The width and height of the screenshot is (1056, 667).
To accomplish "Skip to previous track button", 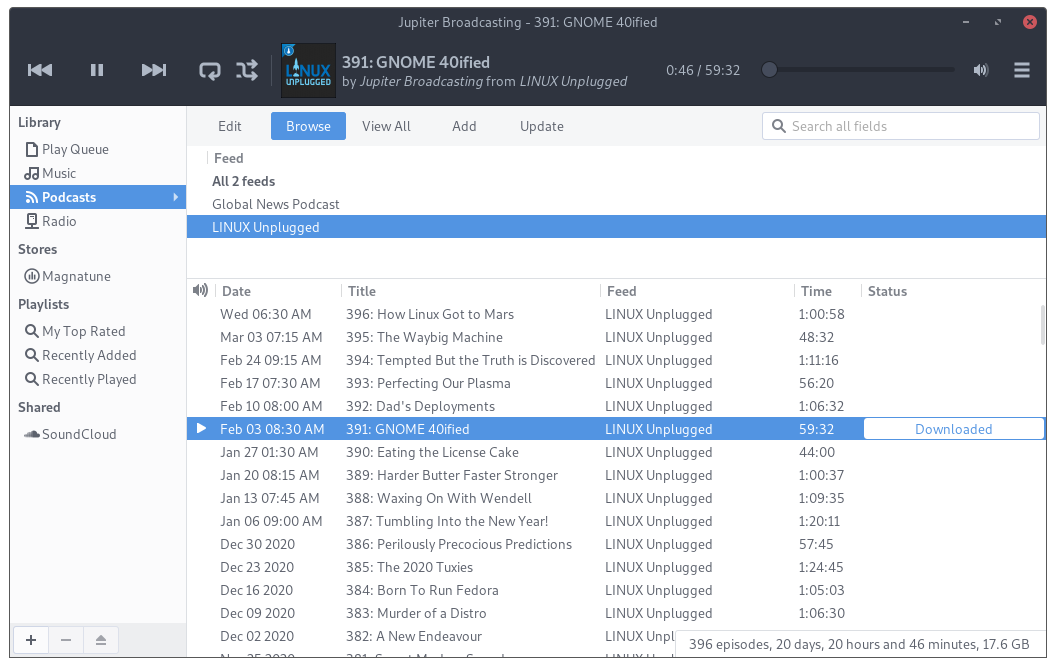I will click(40, 70).
